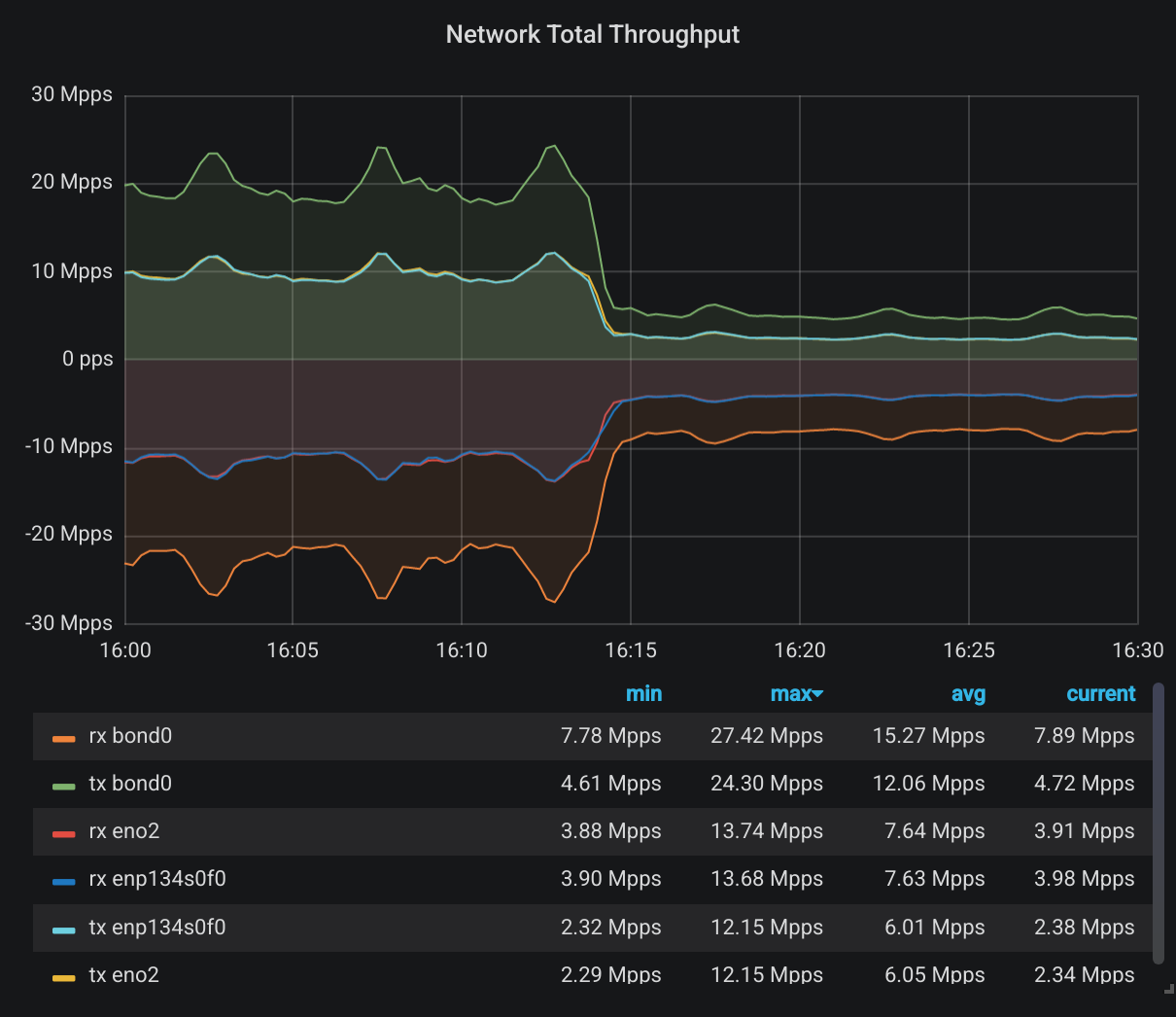The height and width of the screenshot is (1017, 1176).
Task: Click the 16:30 time axis label
Action: tap(1138, 650)
